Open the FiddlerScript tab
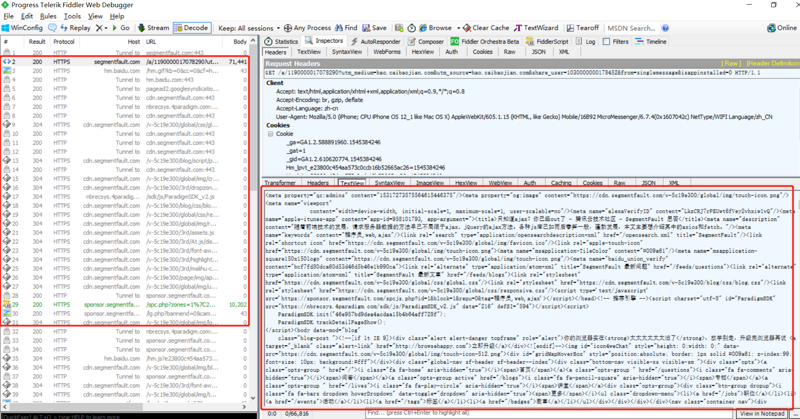 point(547,41)
